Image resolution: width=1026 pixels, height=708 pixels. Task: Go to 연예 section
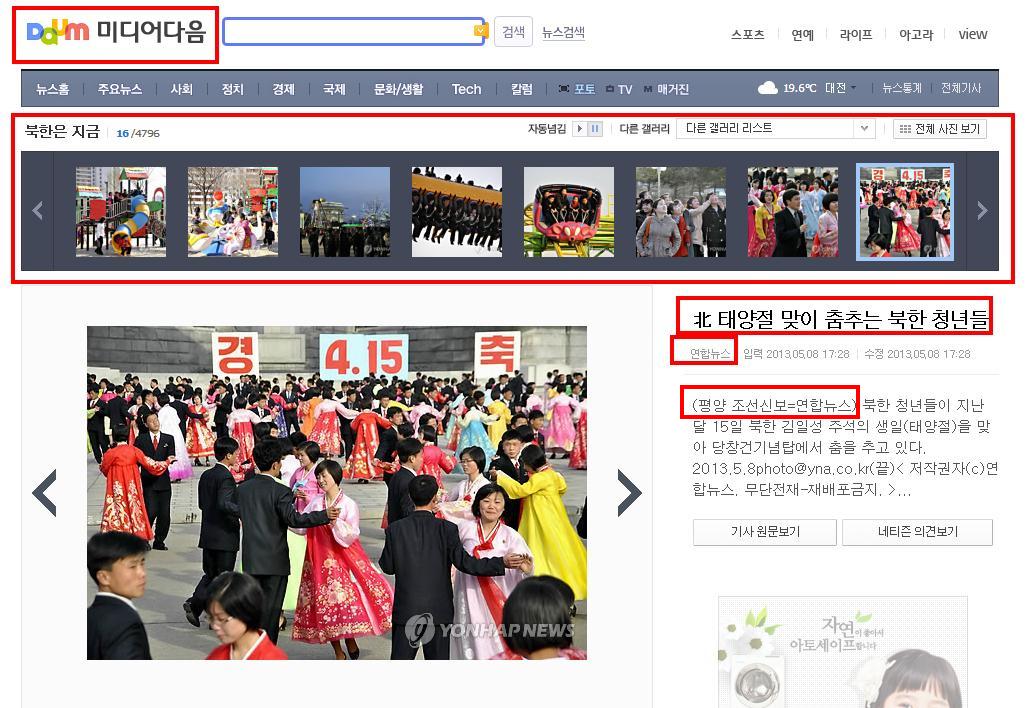[802, 35]
